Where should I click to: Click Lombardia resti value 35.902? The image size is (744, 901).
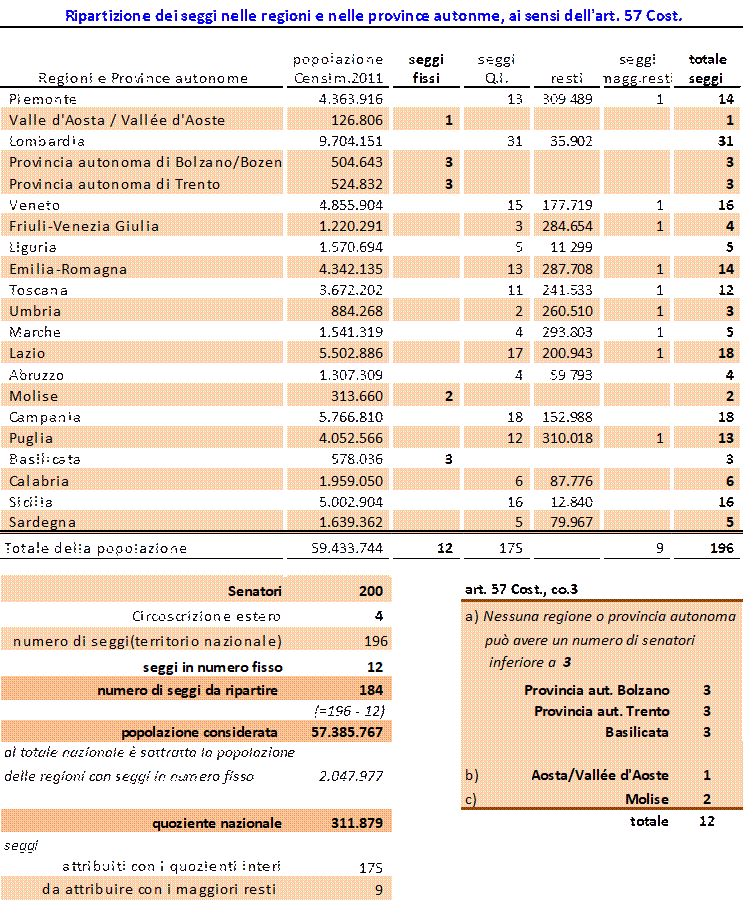(571, 141)
